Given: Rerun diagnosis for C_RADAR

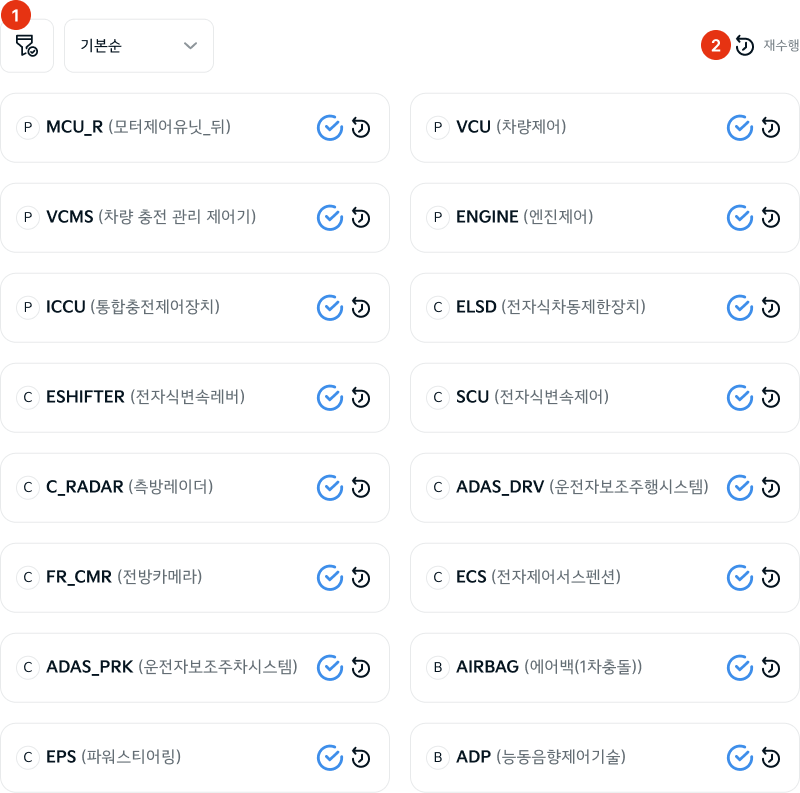Looking at the screenshot, I should (x=361, y=488).
